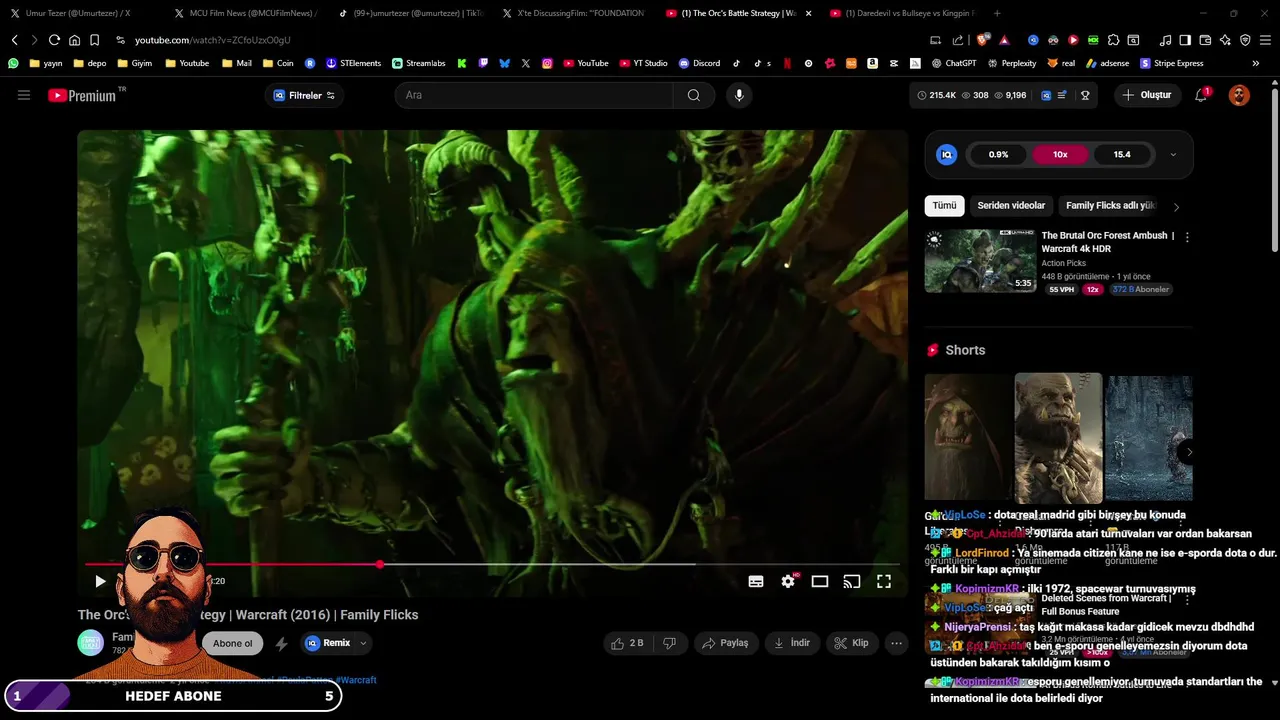Image resolution: width=1280 pixels, height=720 pixels.
Task: Switch to the TikTok umurtezer tab
Action: (410, 13)
